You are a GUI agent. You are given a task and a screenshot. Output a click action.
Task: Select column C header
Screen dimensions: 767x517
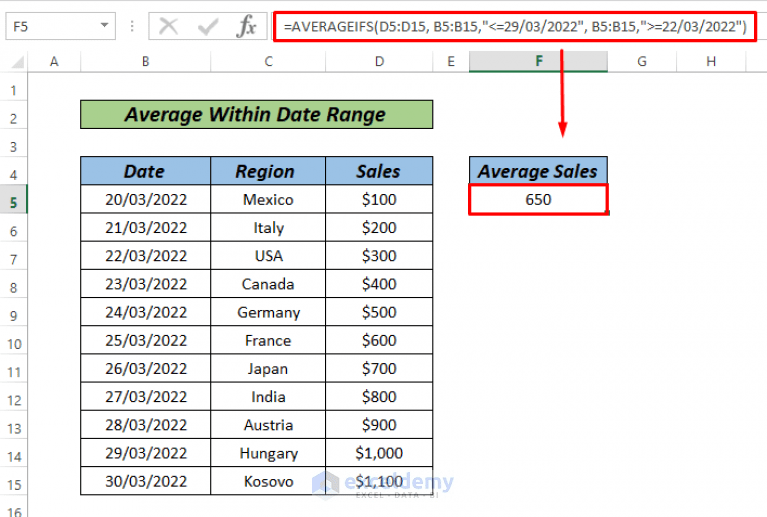coord(268,62)
